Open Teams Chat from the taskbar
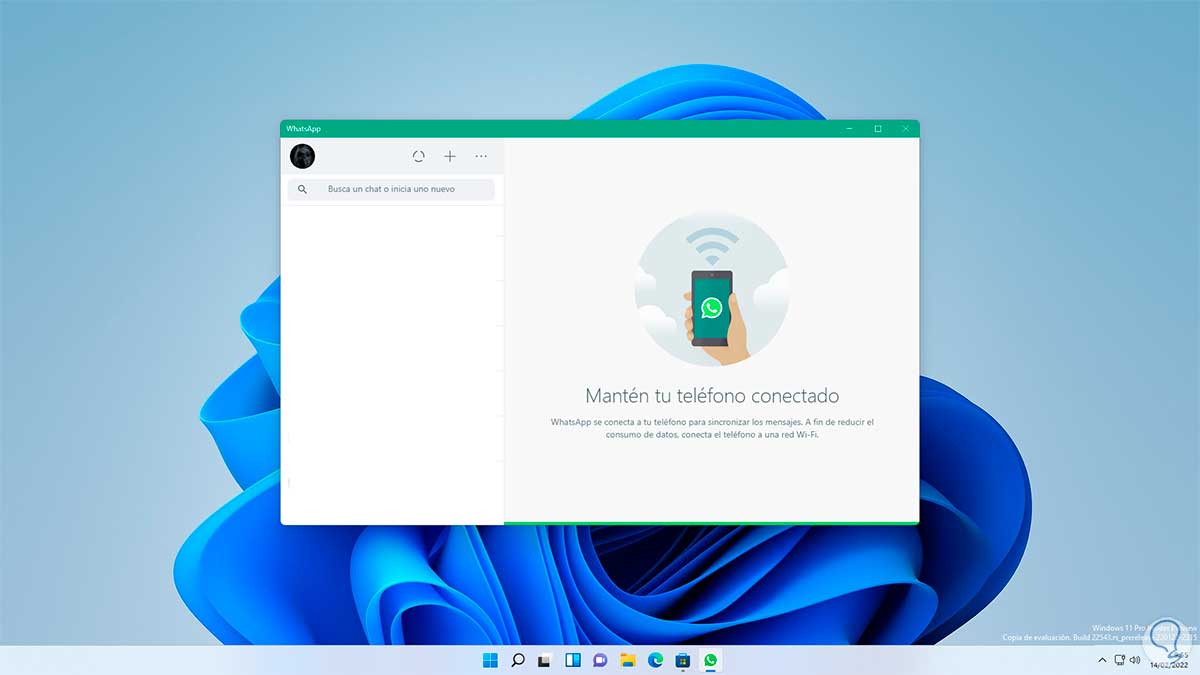This screenshot has height=675, width=1200. [x=600, y=660]
